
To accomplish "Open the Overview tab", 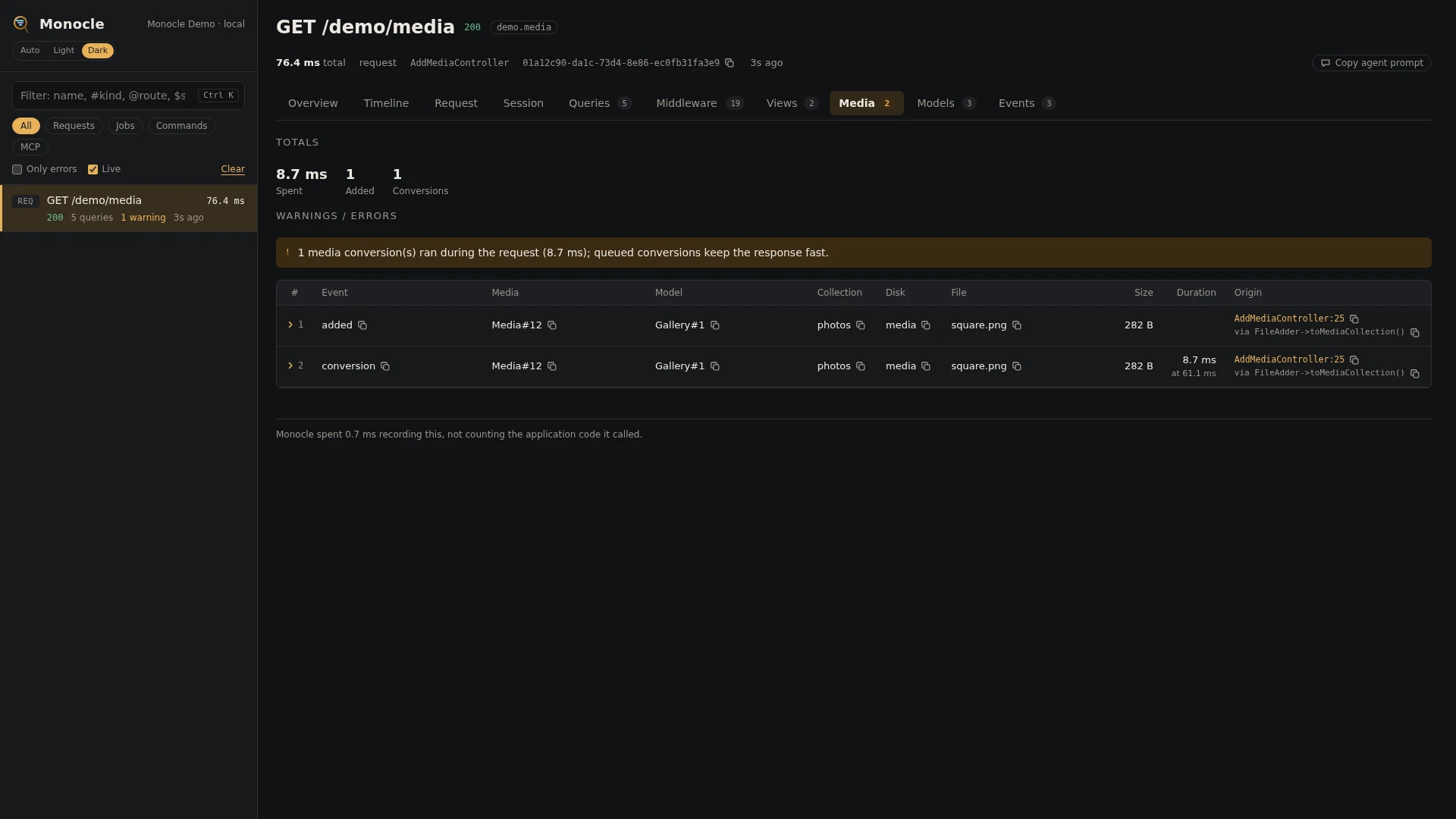I will click(313, 103).
